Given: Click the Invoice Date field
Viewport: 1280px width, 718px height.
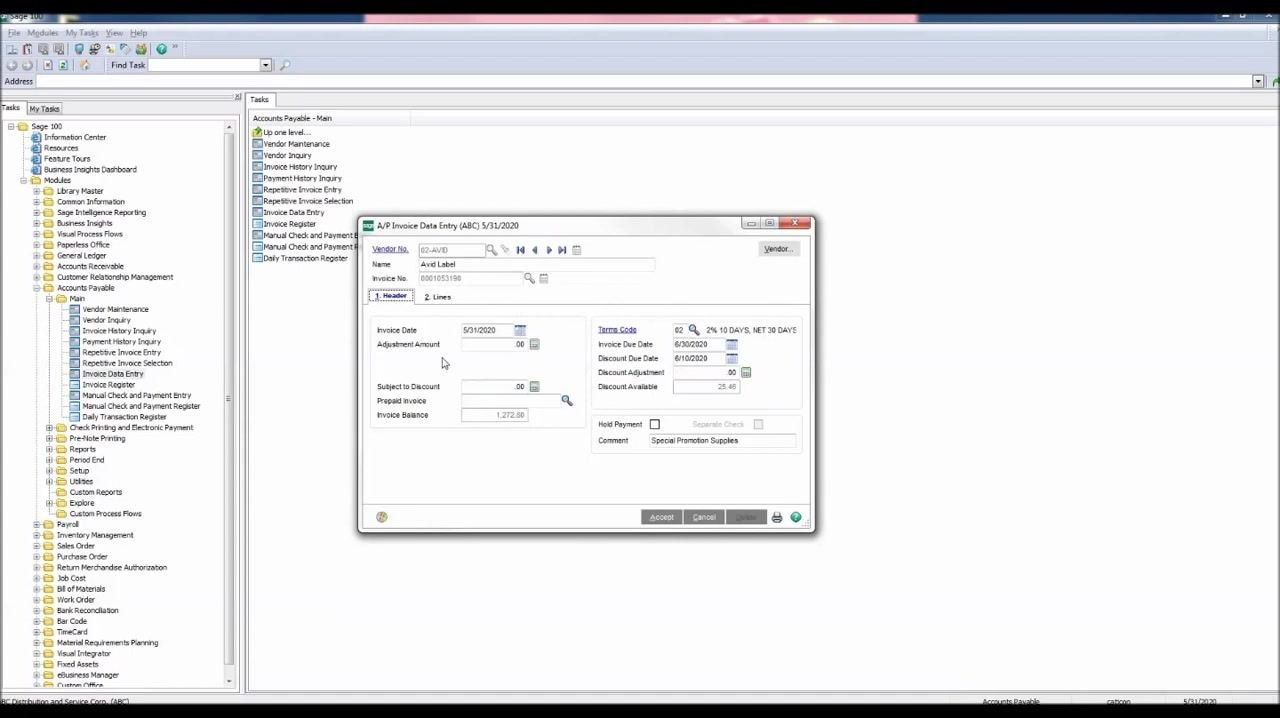Looking at the screenshot, I should 487,330.
